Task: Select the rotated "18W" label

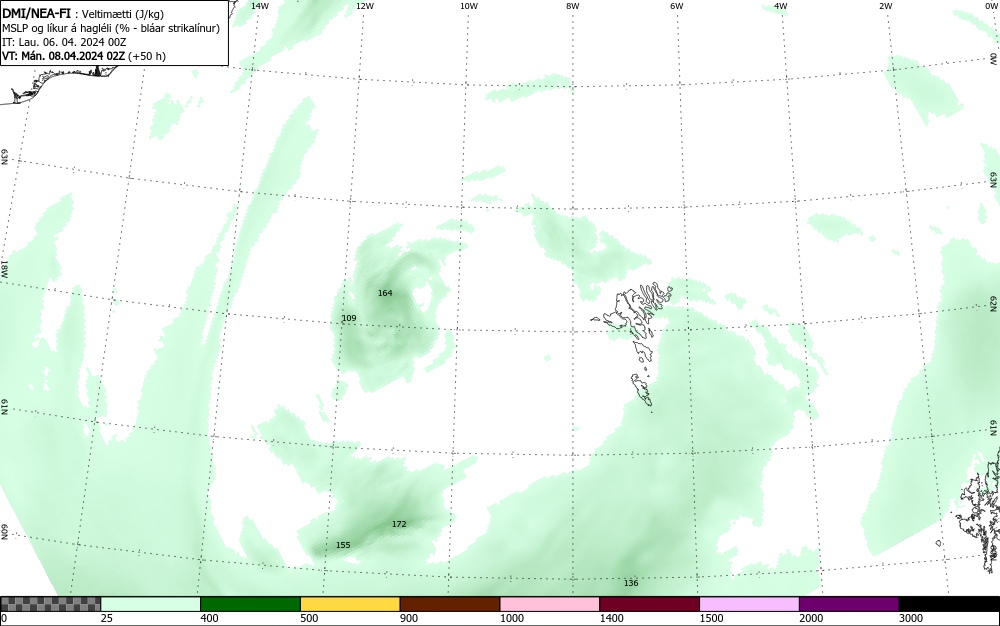Action: [x=4, y=268]
